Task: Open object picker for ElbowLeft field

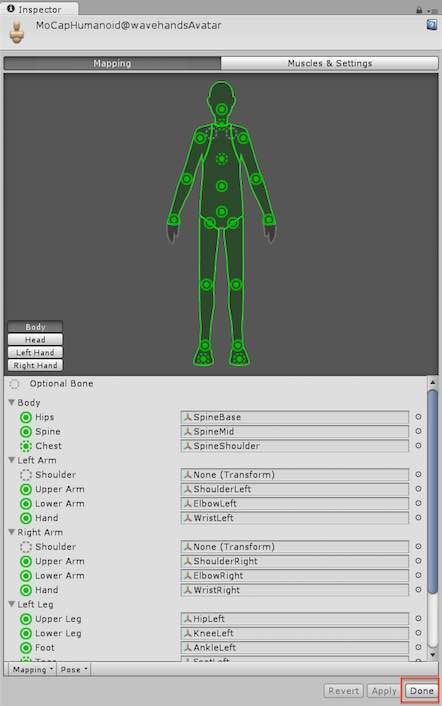Action: tap(418, 503)
